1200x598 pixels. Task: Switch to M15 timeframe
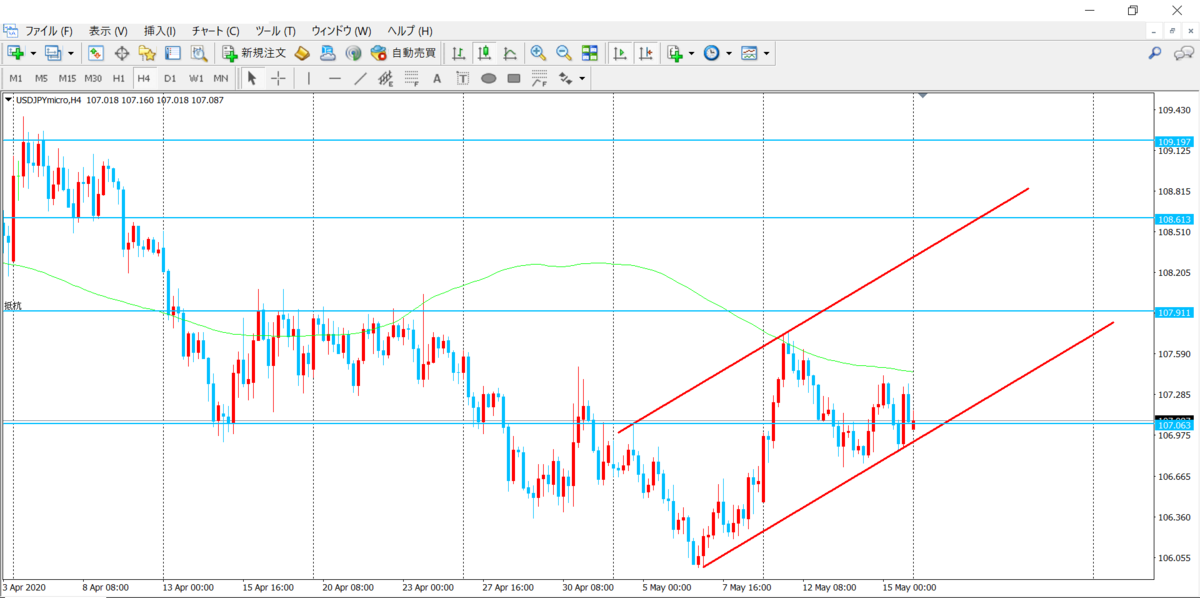(x=67, y=78)
